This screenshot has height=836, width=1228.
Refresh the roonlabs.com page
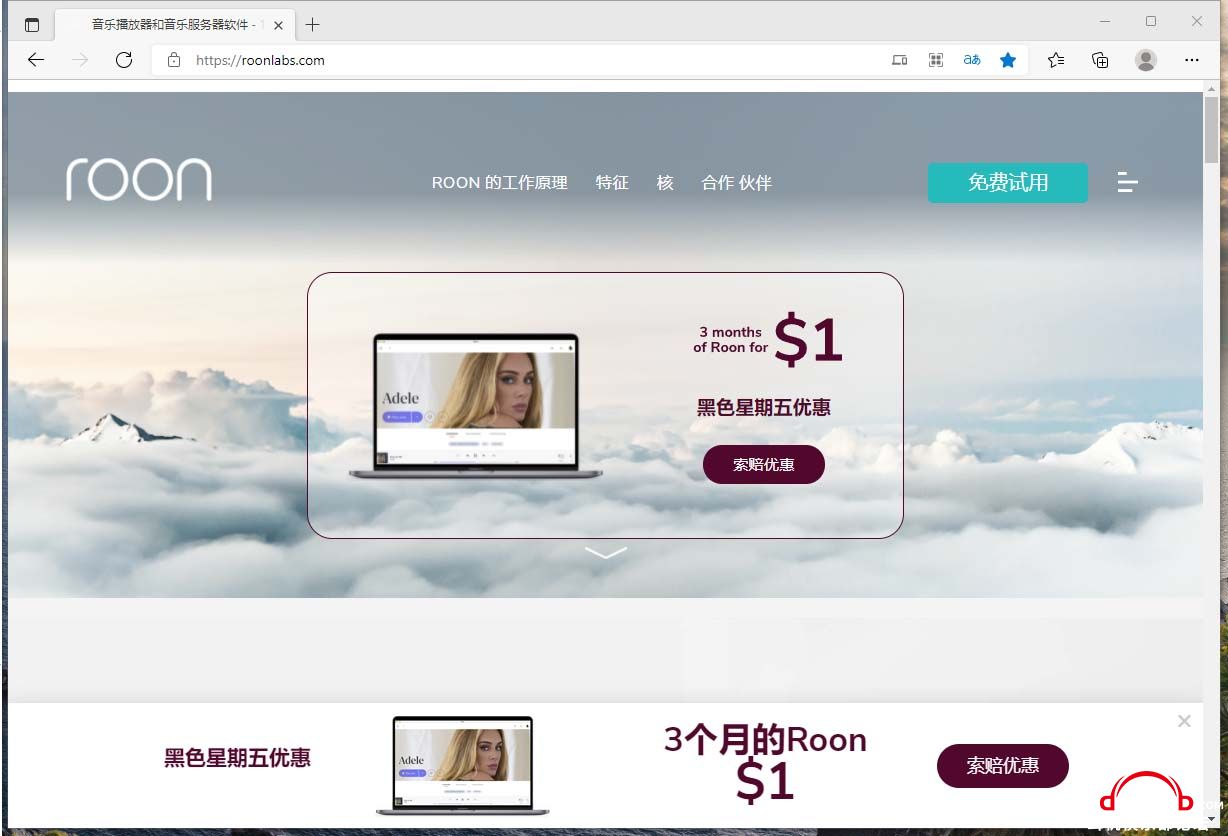coord(124,60)
